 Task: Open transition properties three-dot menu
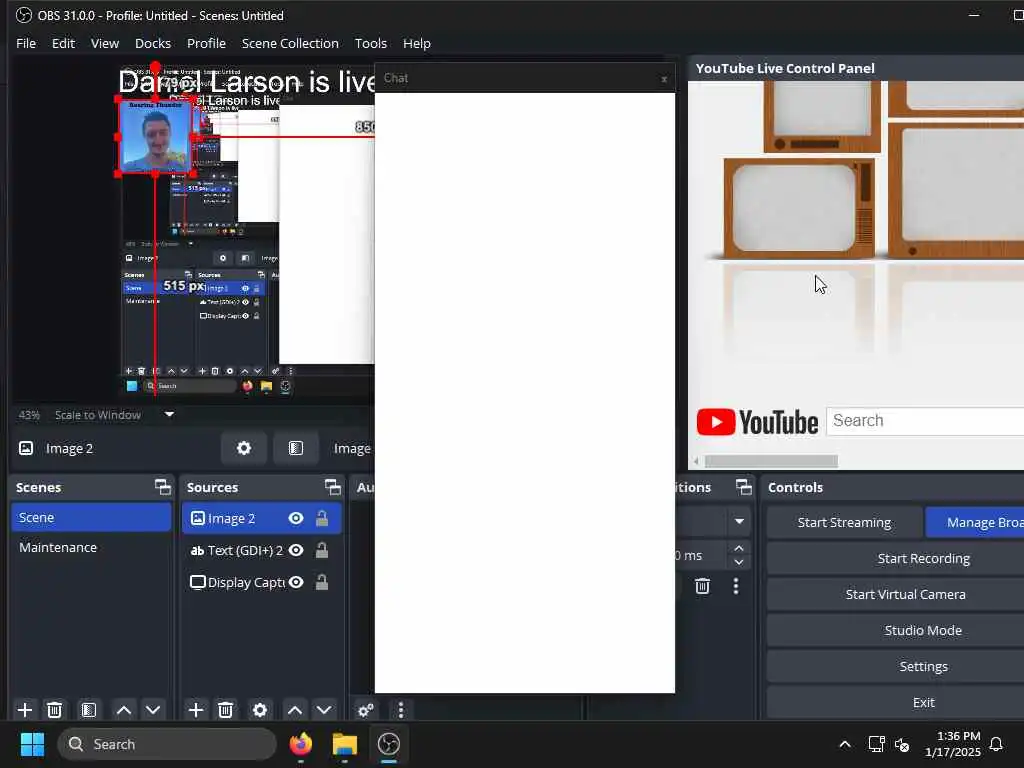[x=736, y=586]
